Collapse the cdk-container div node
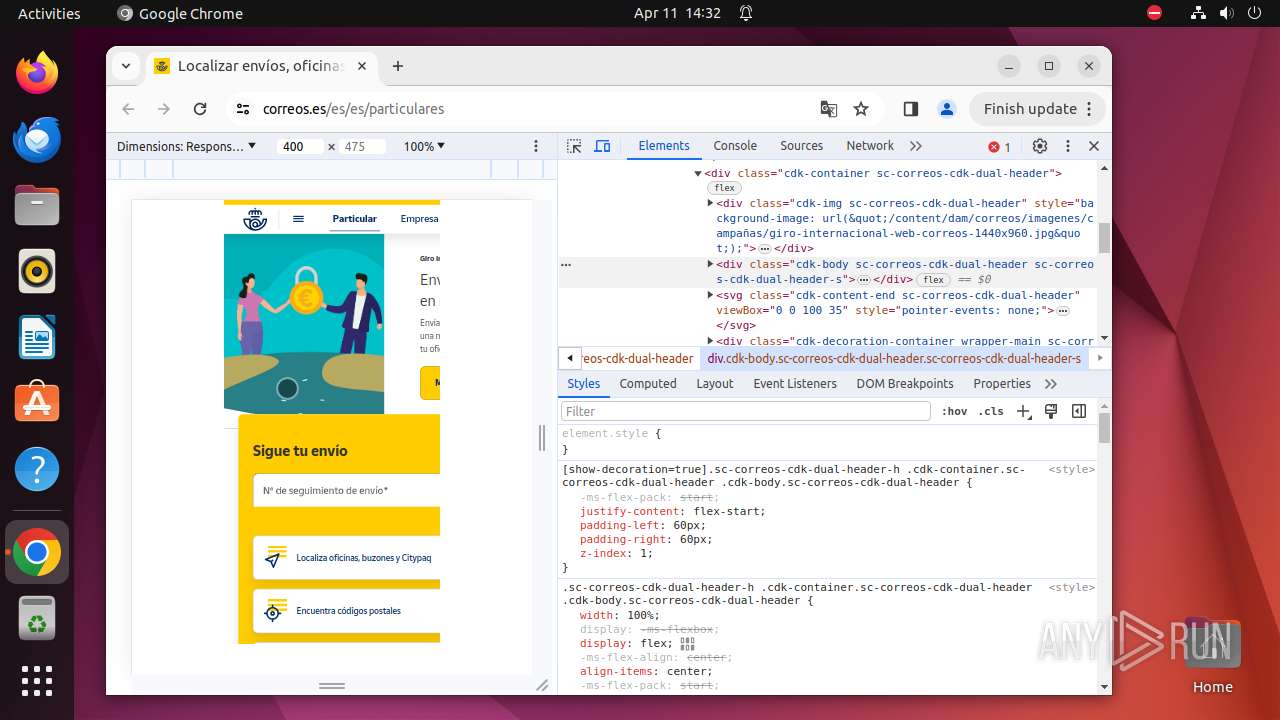 point(698,174)
